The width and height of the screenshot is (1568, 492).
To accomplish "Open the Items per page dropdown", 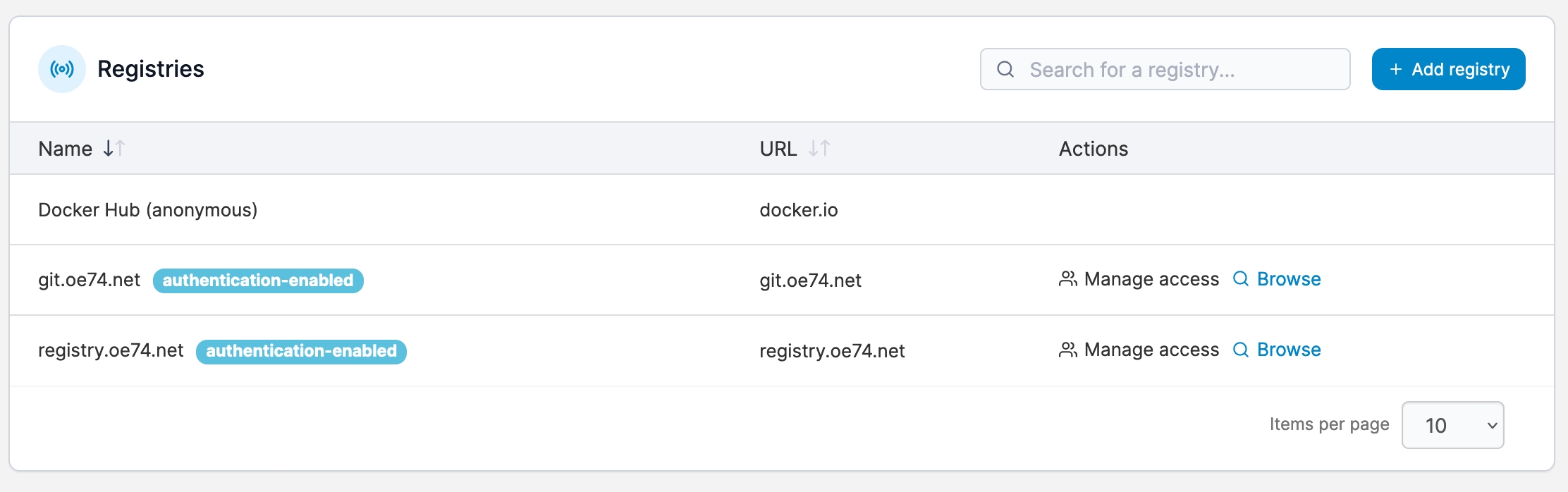I will pos(1452,425).
